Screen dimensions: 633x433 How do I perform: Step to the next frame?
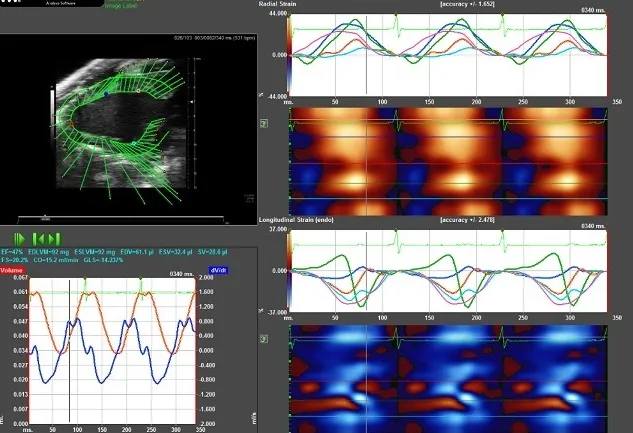(54, 239)
